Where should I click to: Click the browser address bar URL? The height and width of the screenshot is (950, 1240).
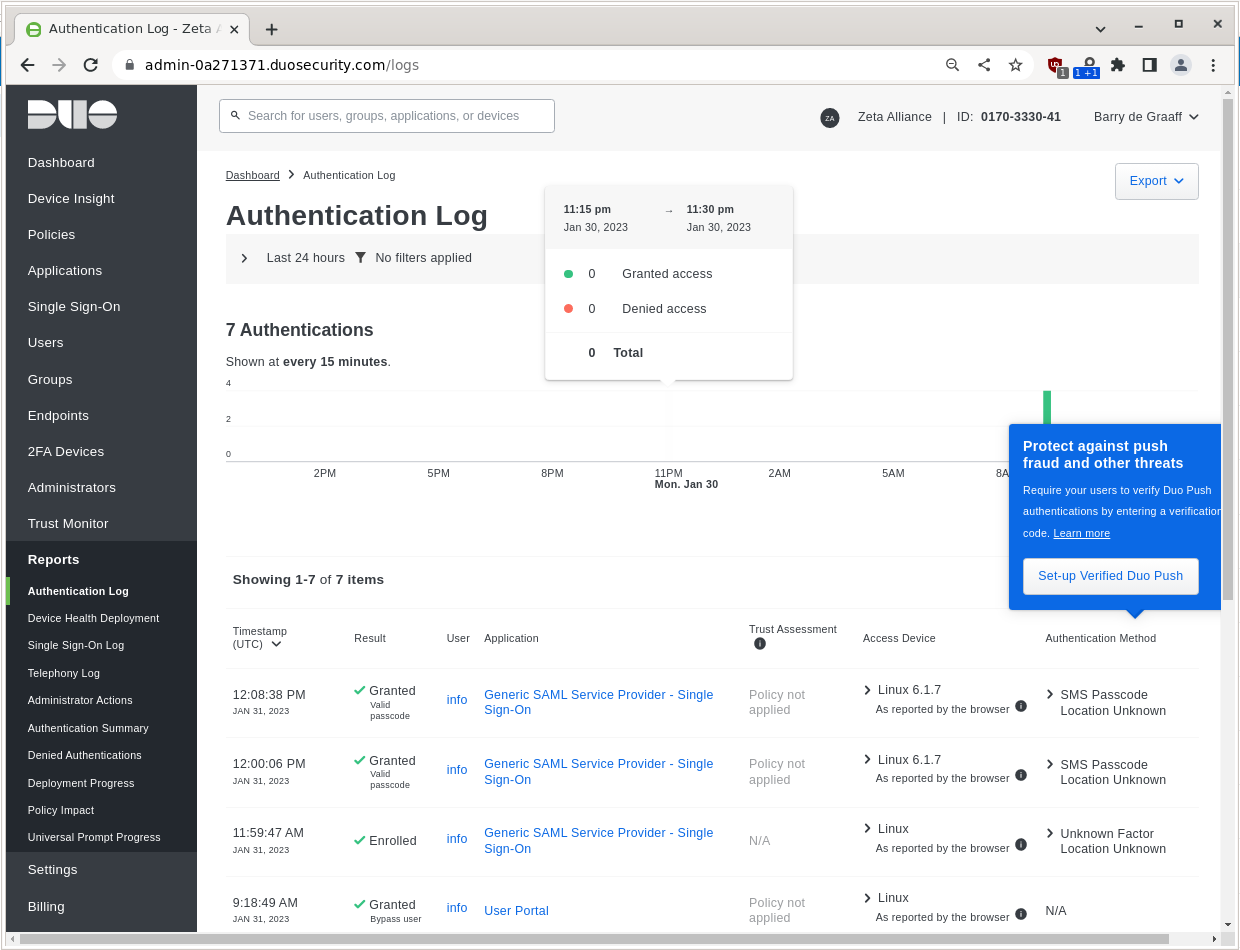pyautogui.click(x=282, y=65)
